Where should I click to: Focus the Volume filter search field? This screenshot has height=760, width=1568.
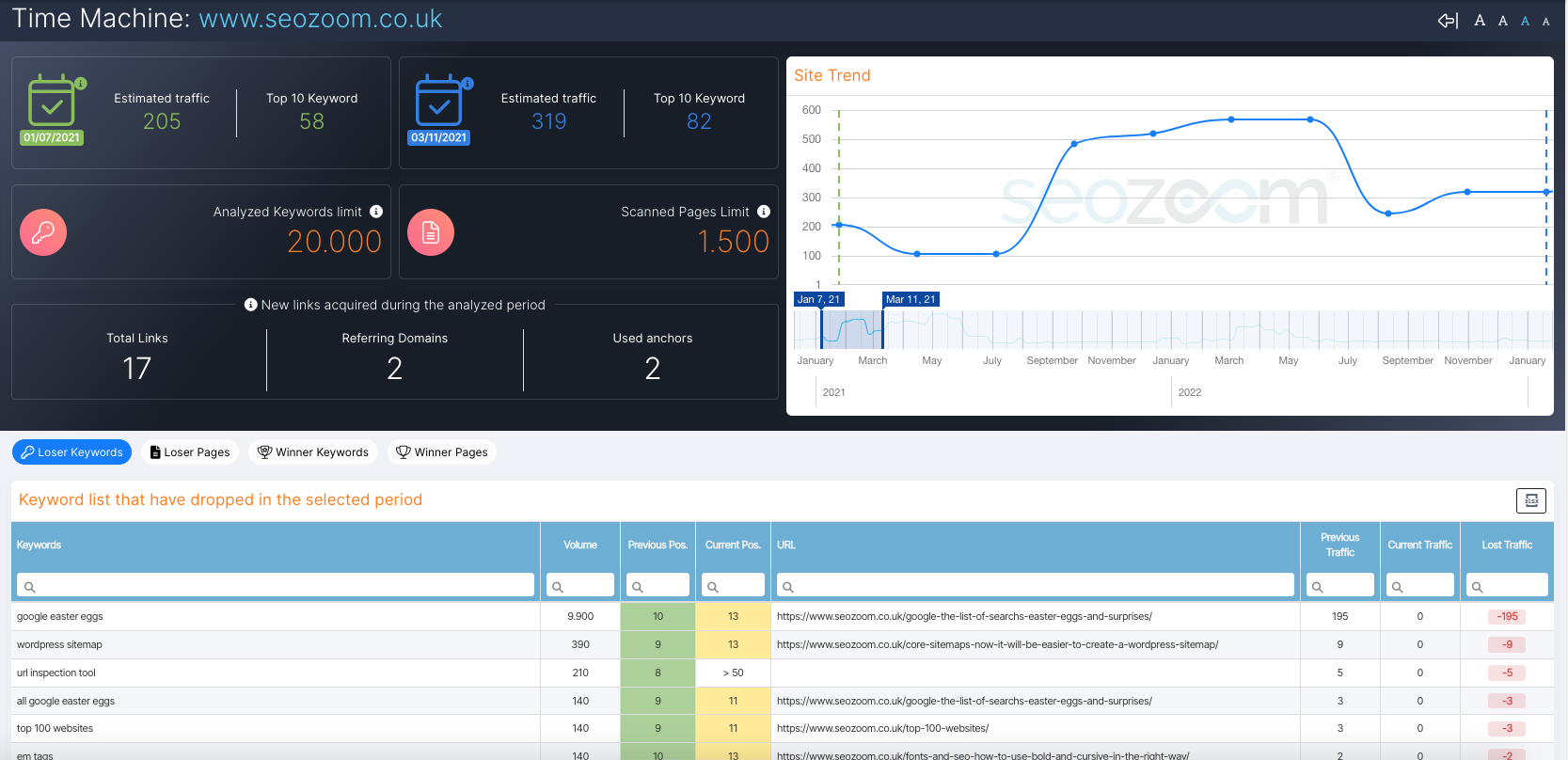pyautogui.click(x=580, y=585)
